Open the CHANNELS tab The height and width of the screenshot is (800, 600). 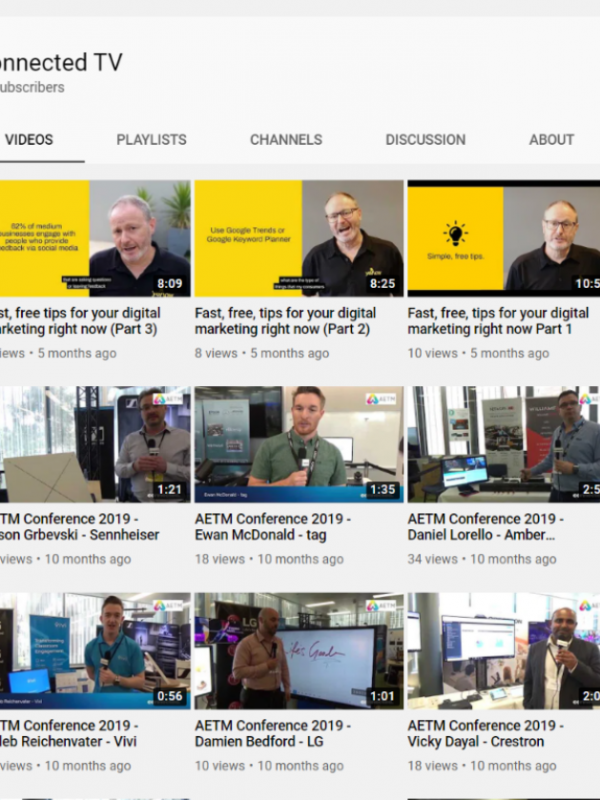pos(286,140)
